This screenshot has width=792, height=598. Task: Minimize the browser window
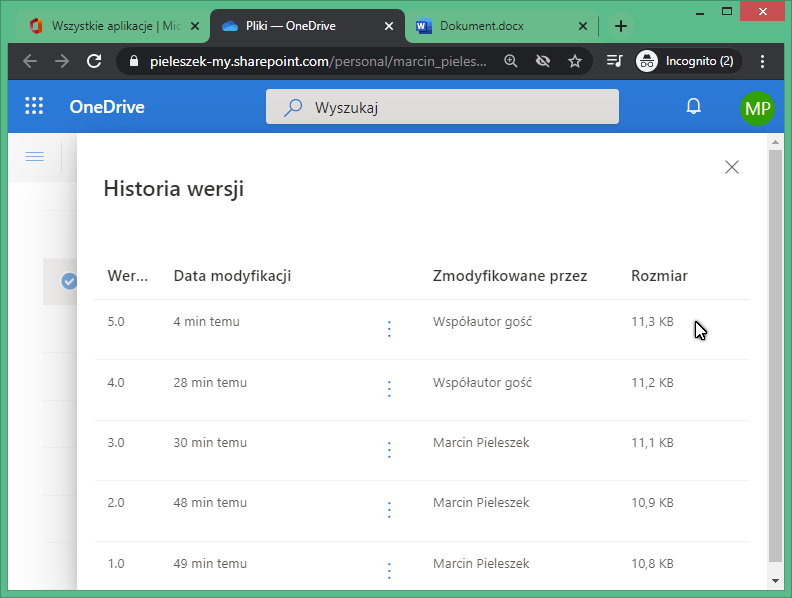[700, 12]
